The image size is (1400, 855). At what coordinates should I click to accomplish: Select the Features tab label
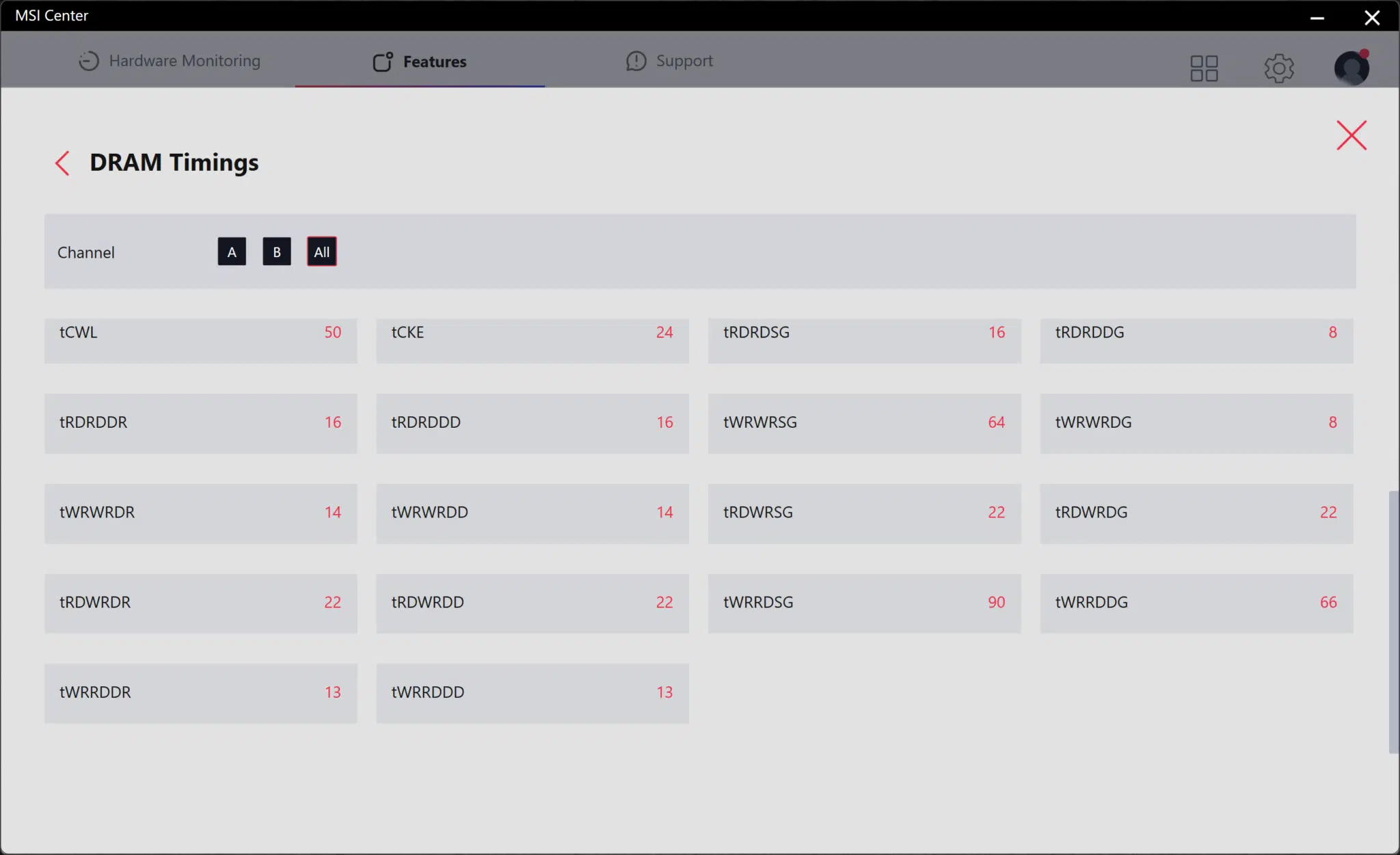click(435, 62)
